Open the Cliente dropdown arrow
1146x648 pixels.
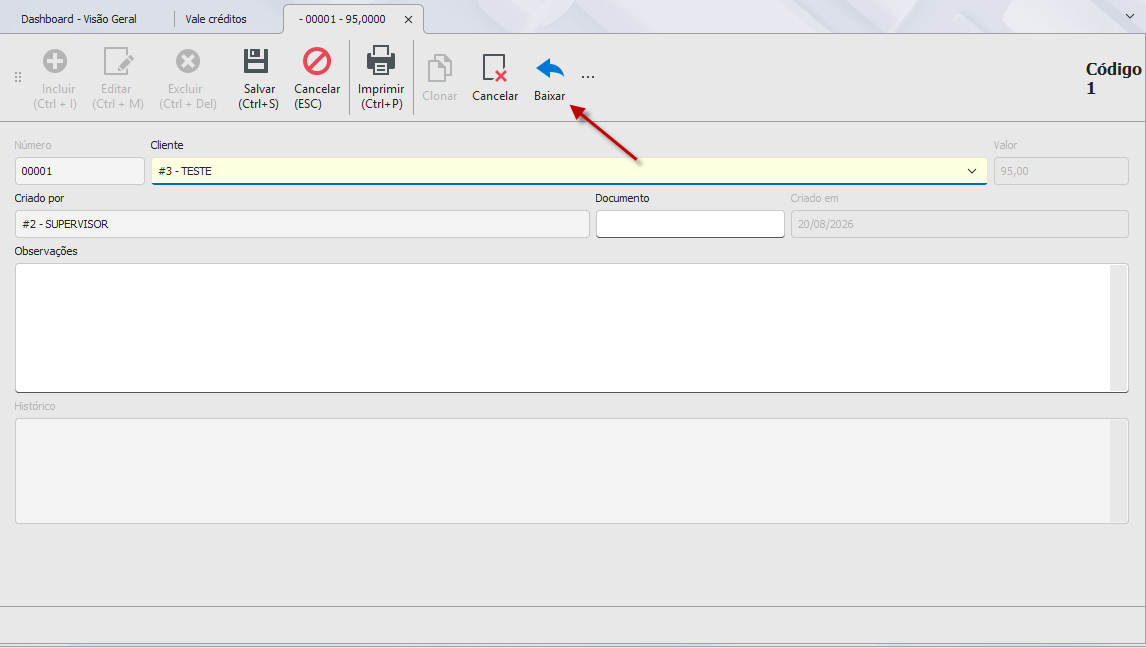point(972,171)
